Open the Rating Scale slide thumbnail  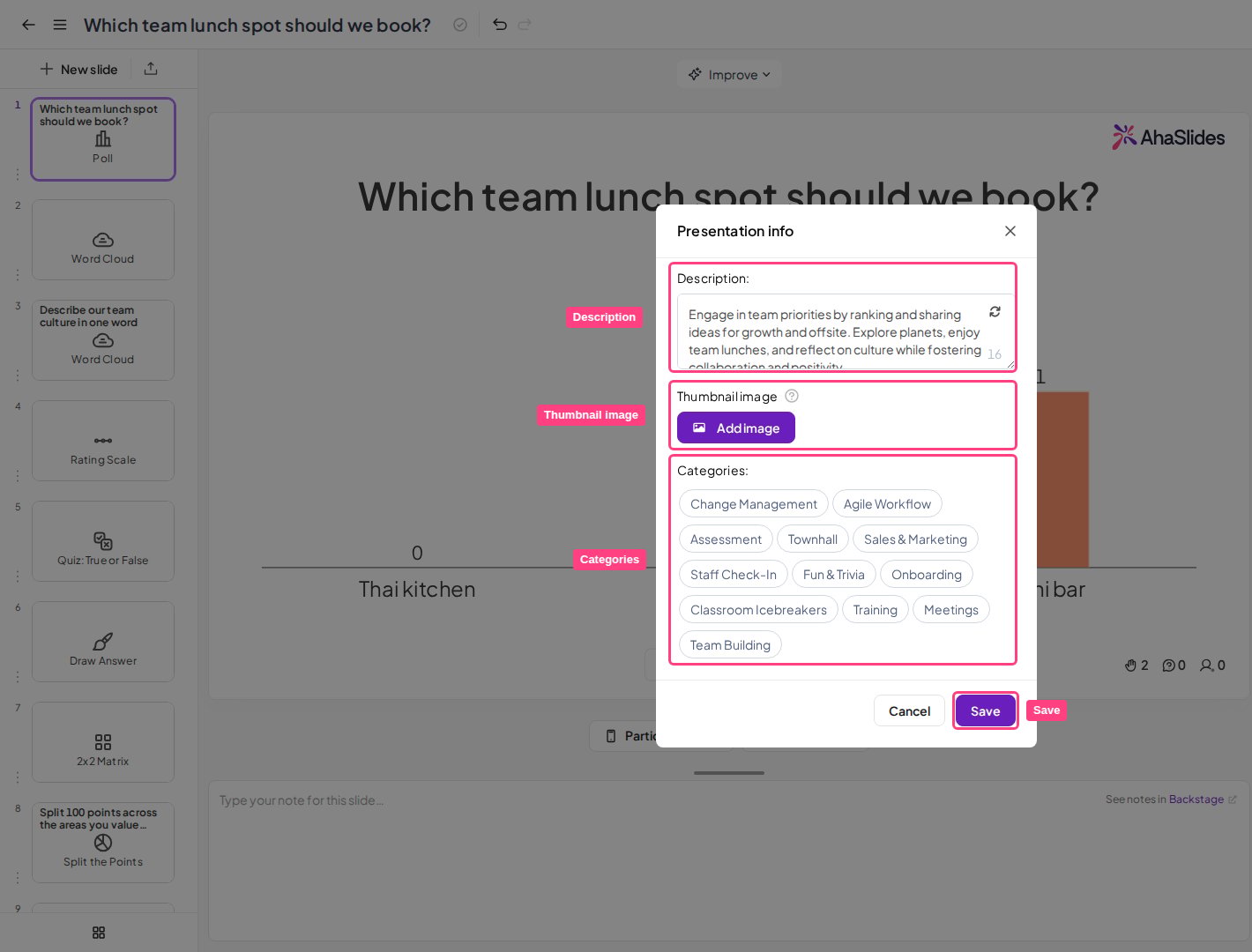point(103,441)
